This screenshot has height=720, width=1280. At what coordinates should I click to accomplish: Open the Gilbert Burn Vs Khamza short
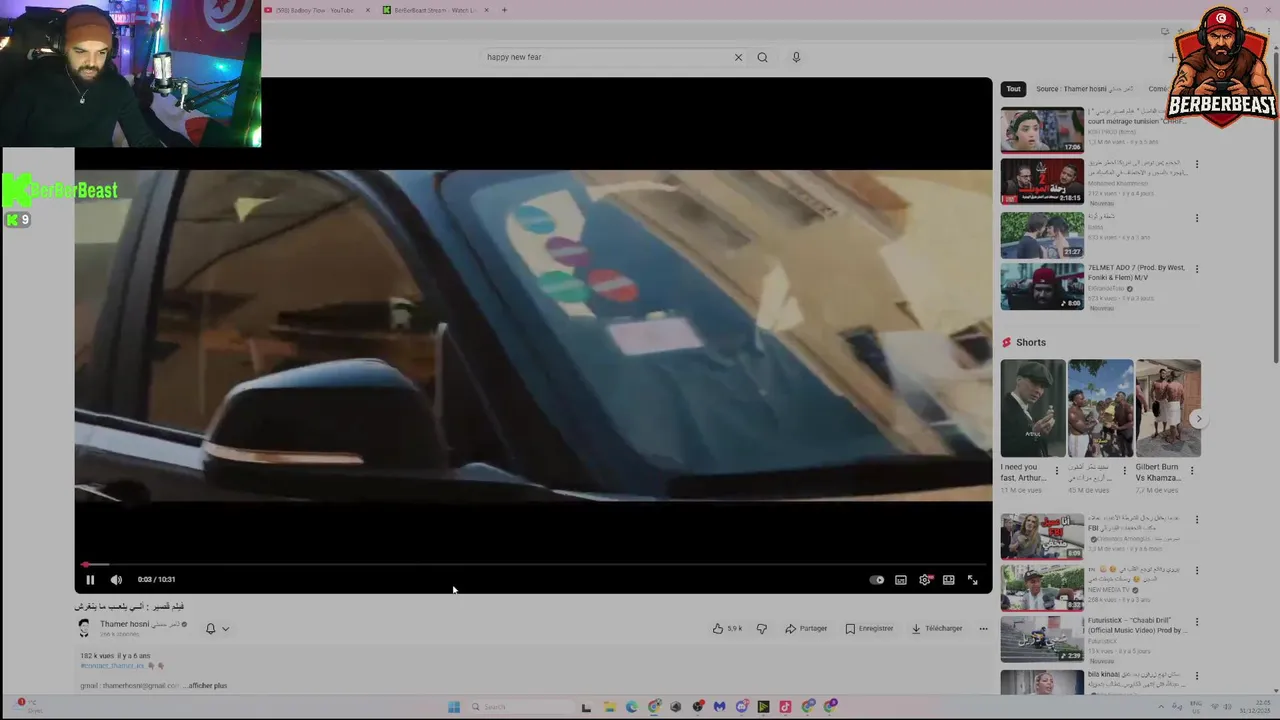pyautogui.click(x=1168, y=408)
